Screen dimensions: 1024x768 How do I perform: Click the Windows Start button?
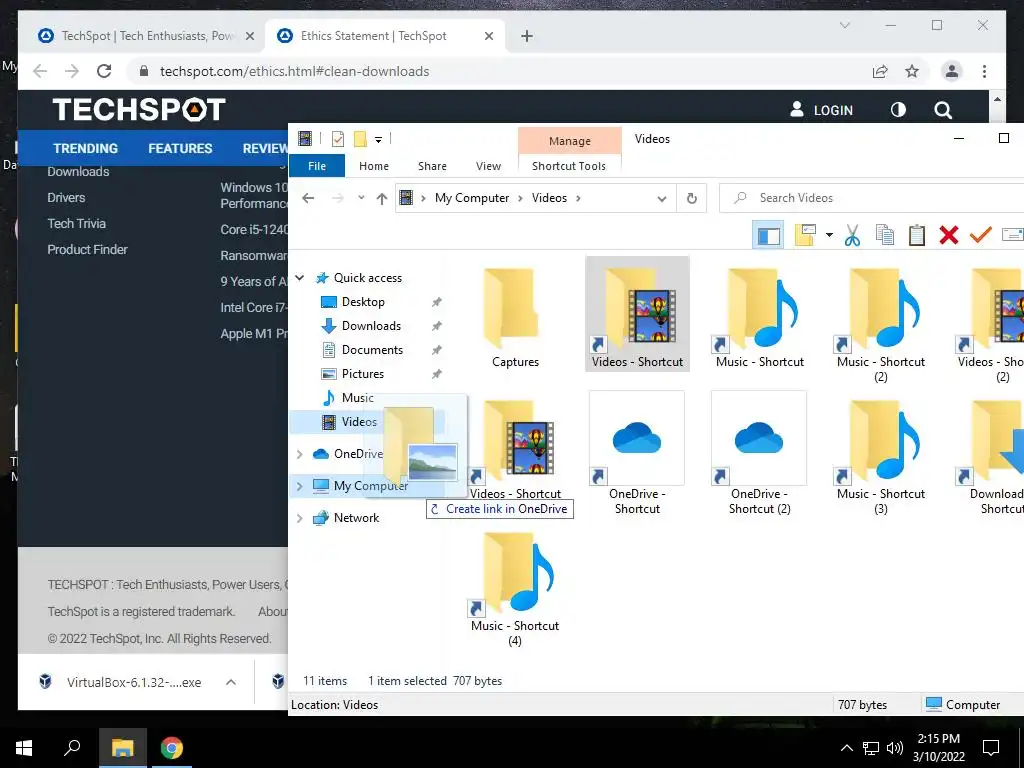(24, 748)
